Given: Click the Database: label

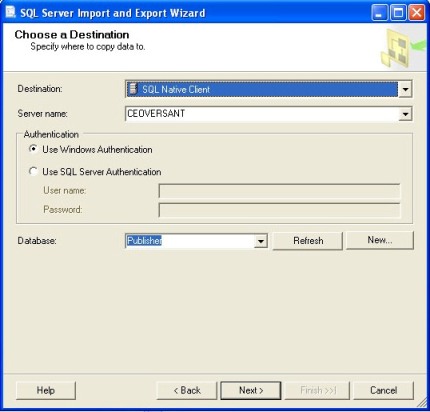Looking at the screenshot, I should [x=37, y=241].
